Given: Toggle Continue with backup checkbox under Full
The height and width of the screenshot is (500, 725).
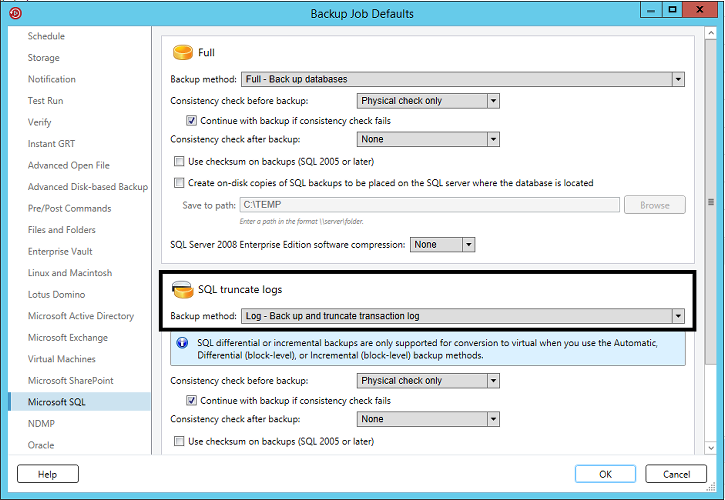Looking at the screenshot, I should [191, 121].
